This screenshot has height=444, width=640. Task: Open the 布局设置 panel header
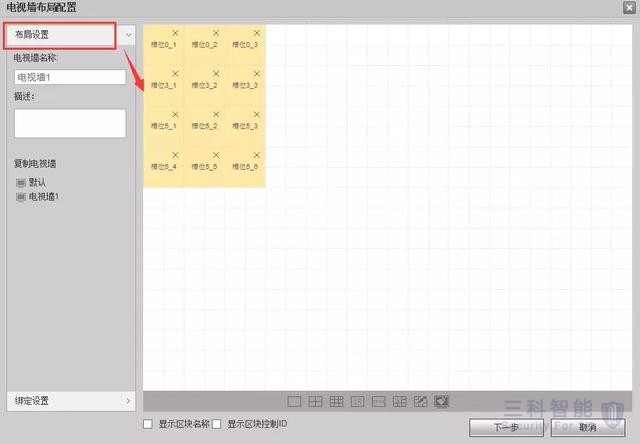60,35
